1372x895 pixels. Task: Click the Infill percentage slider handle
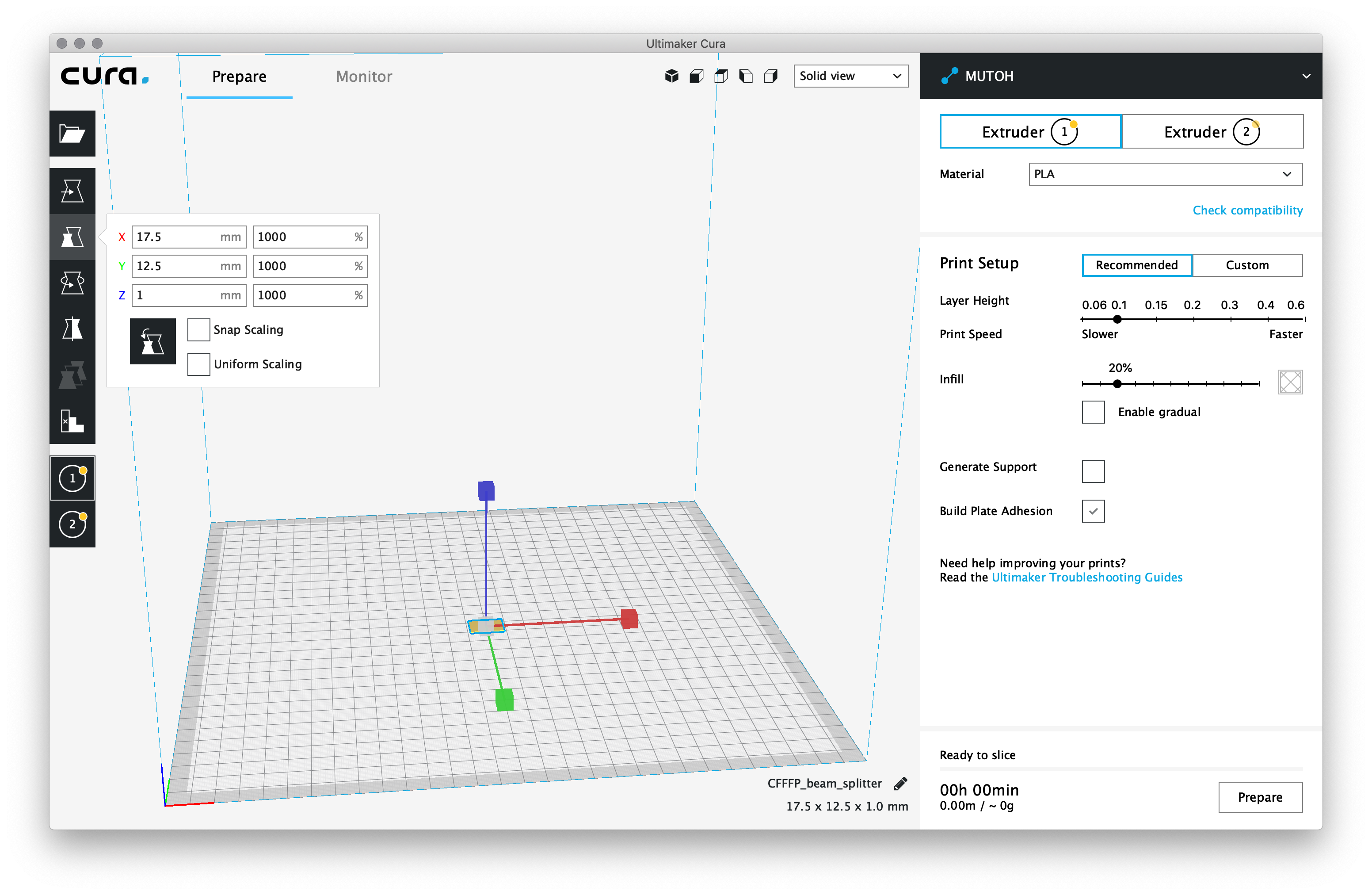(x=1117, y=383)
